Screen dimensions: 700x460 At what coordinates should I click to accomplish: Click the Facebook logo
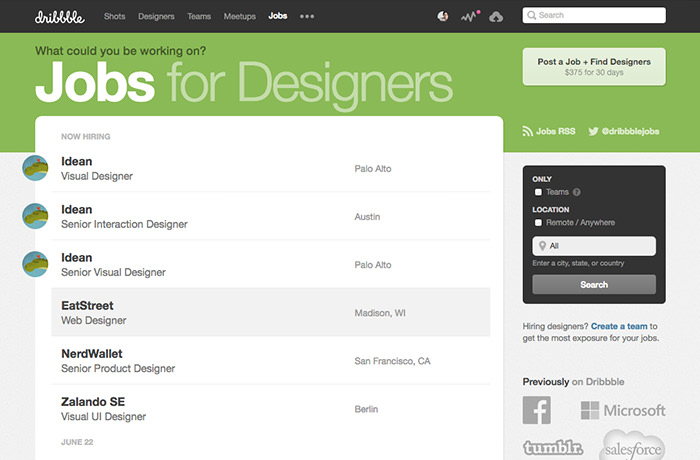tap(537, 410)
